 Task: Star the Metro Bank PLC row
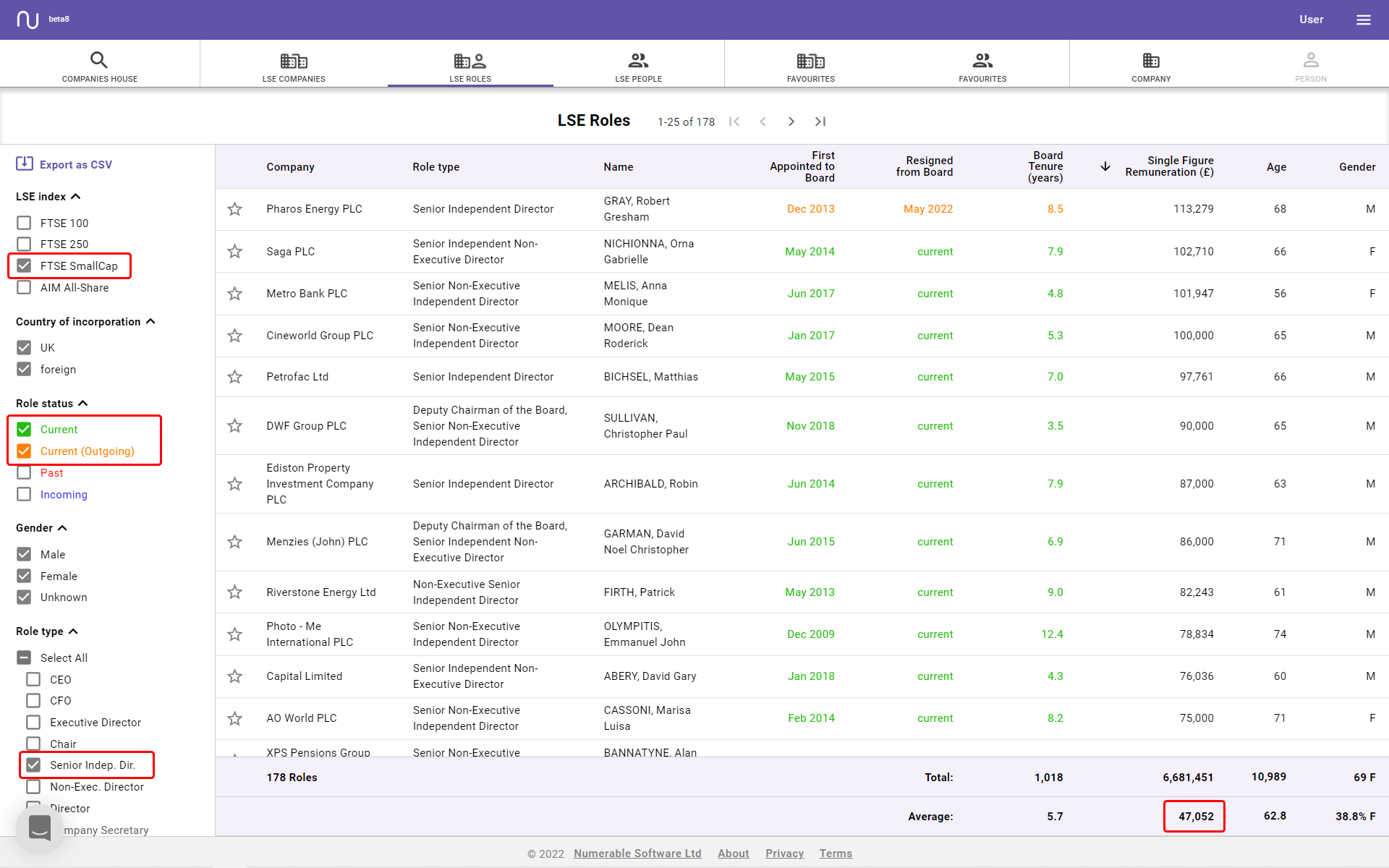(234, 294)
